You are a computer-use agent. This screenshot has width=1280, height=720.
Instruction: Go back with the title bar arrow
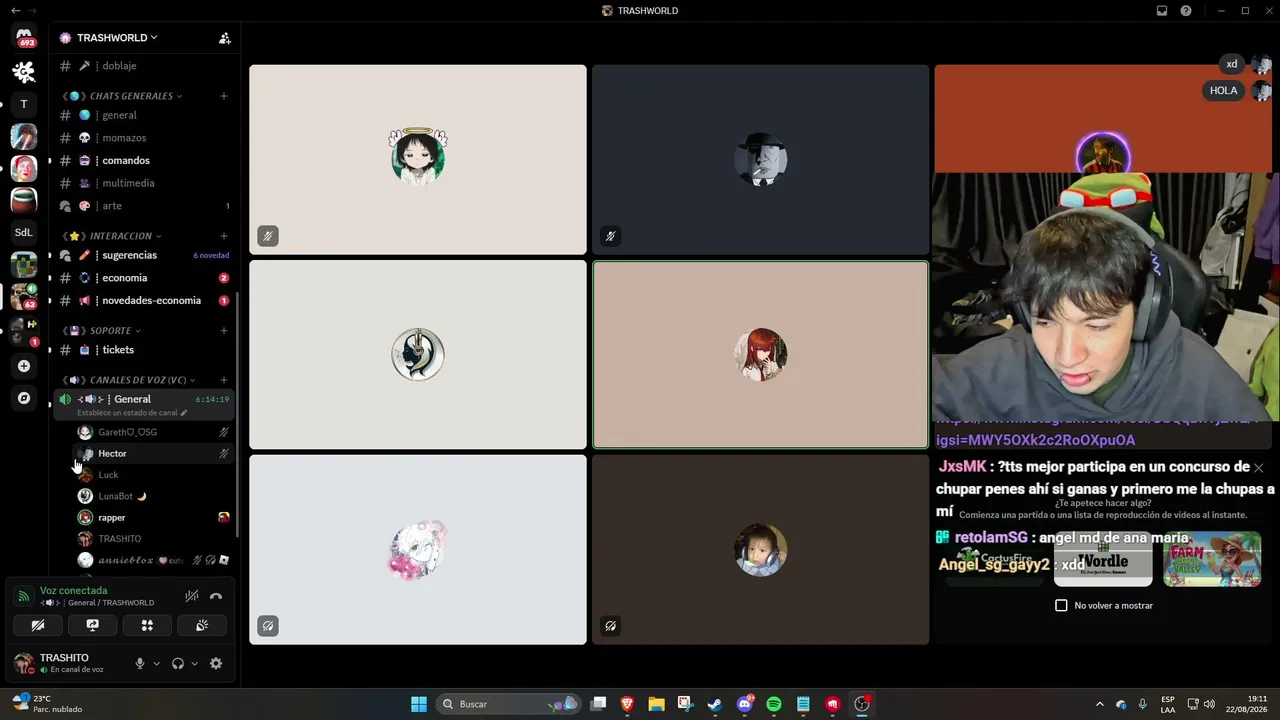point(15,11)
